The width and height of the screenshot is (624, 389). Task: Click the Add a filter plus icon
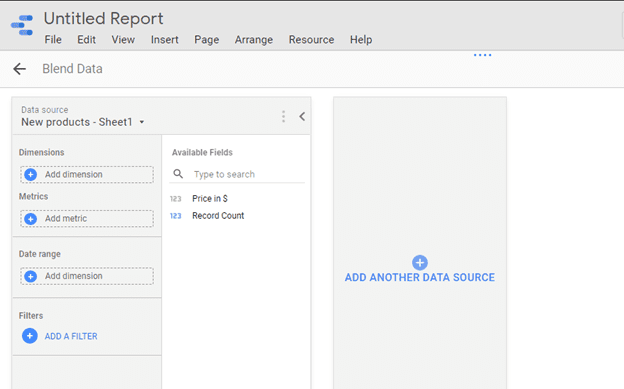(x=30, y=336)
